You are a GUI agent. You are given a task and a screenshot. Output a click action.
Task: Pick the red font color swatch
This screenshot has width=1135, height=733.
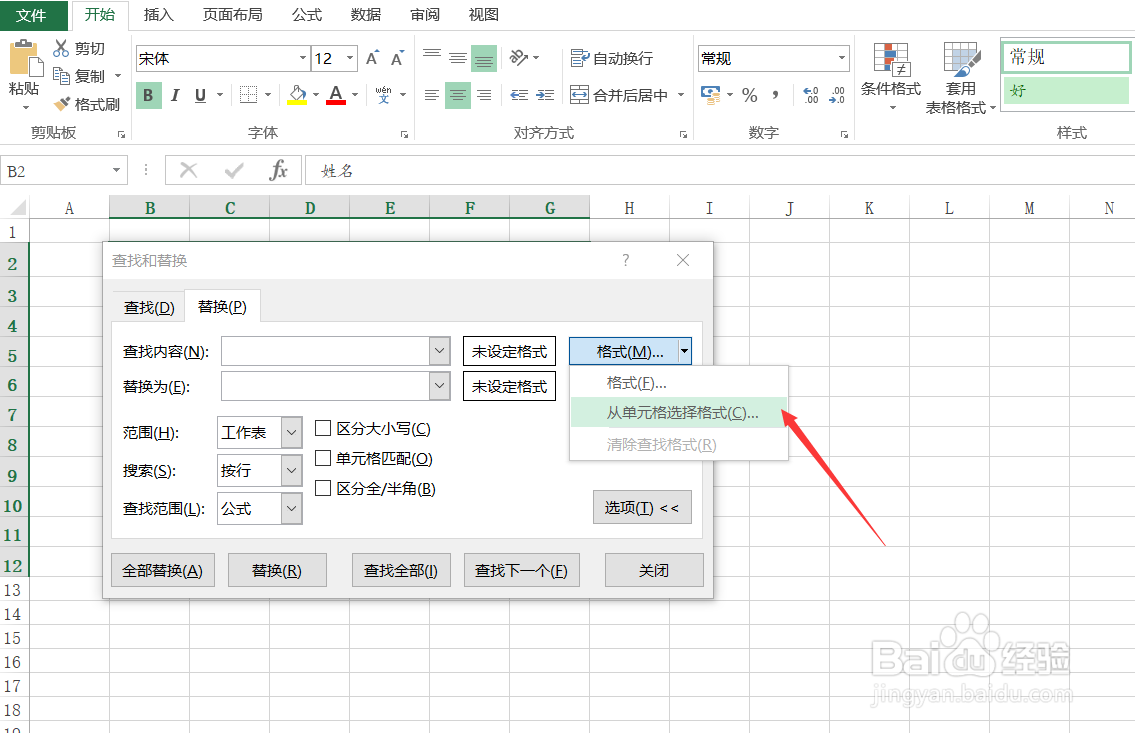[338, 95]
